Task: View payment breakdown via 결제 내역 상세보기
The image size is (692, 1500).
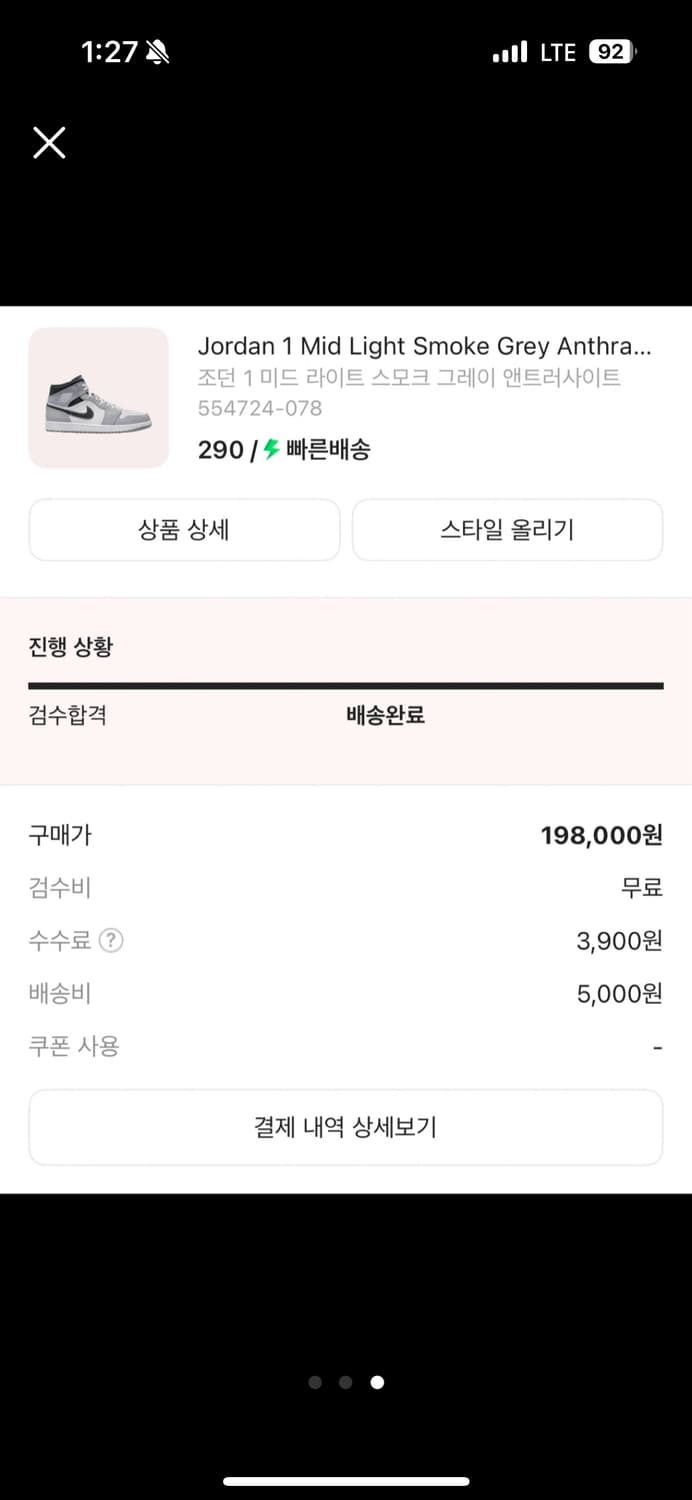Action: pos(346,1127)
